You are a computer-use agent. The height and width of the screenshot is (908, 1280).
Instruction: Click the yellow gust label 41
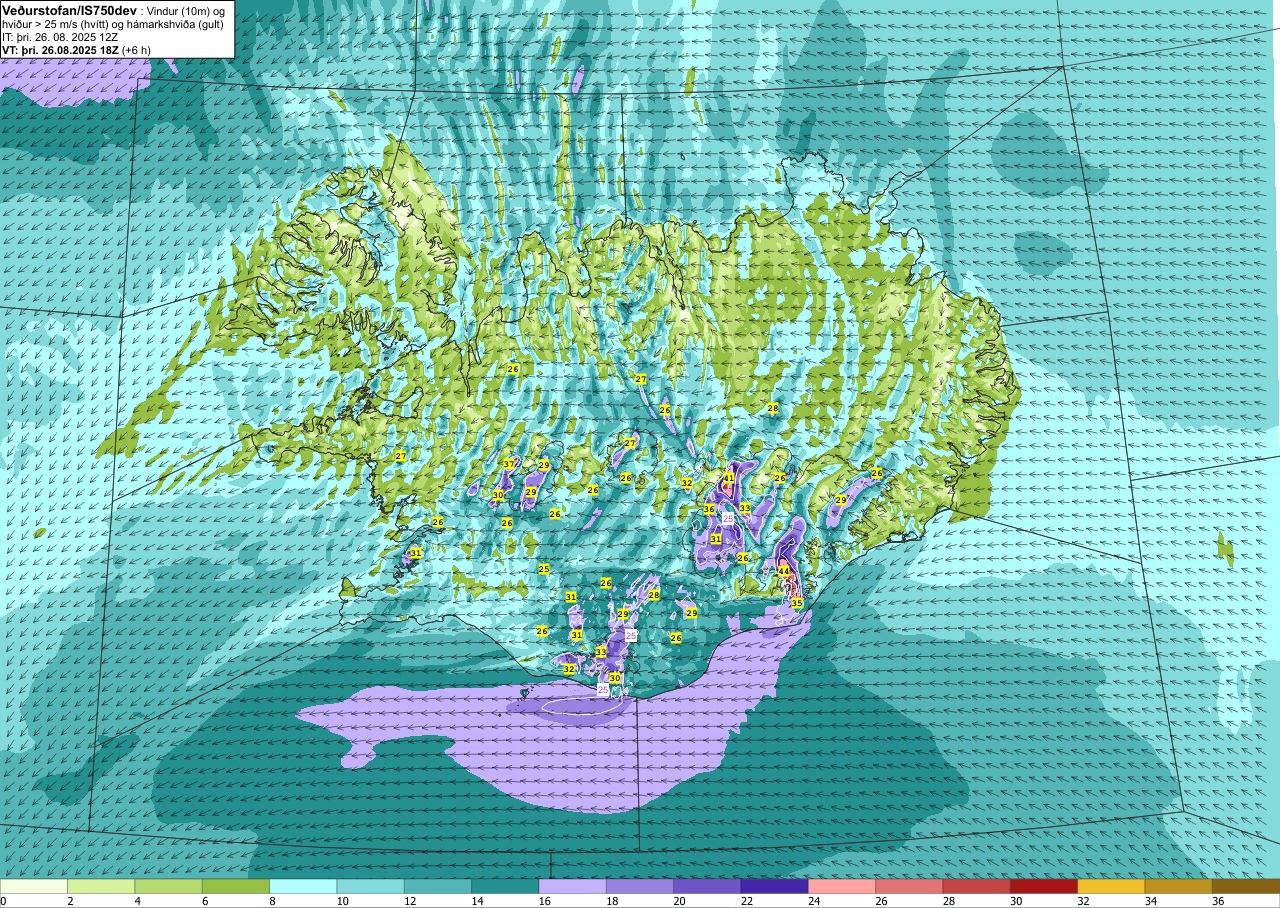click(x=729, y=478)
